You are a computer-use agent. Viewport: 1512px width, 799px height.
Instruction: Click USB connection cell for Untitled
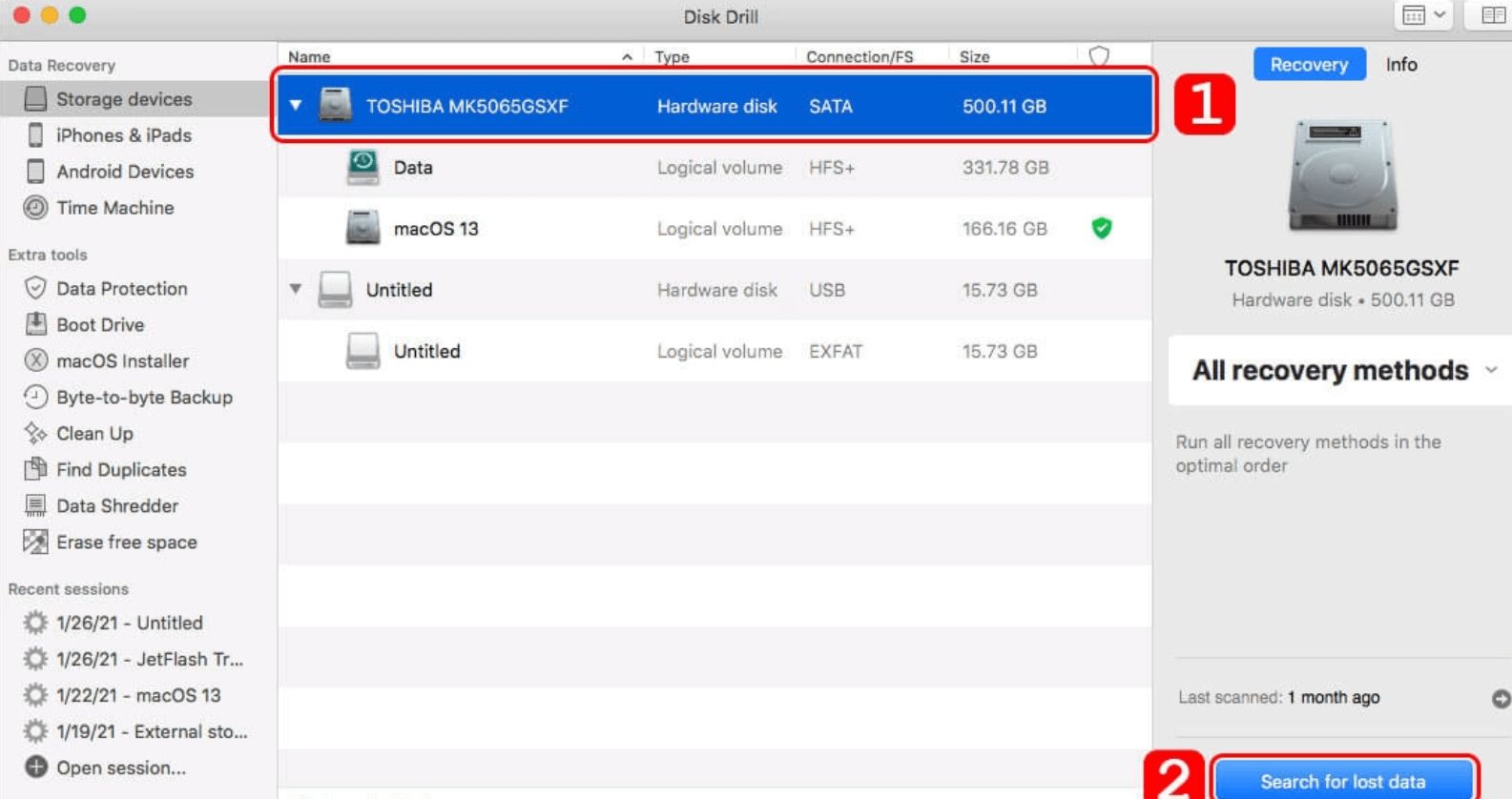[x=827, y=290]
